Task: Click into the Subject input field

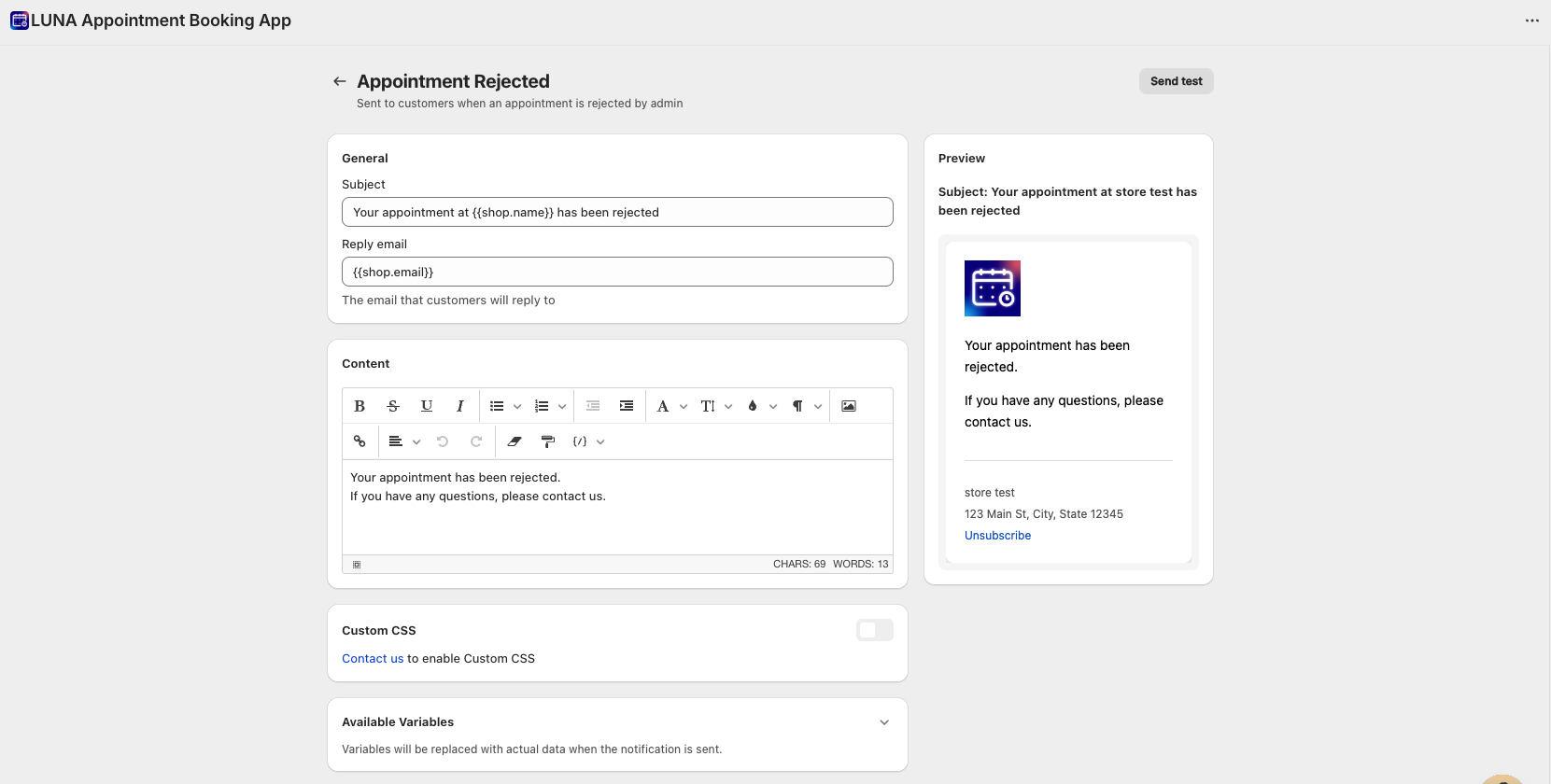Action: click(617, 212)
